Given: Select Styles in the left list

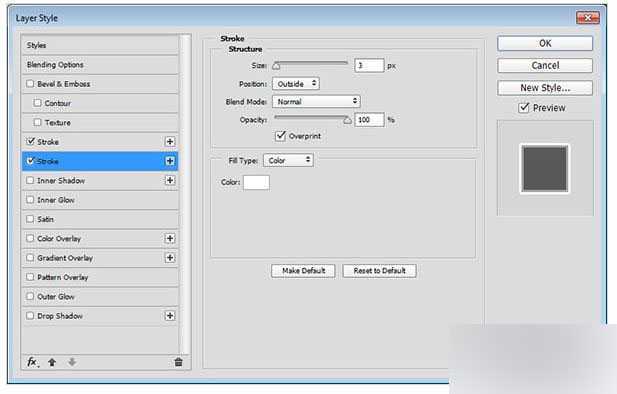Looking at the screenshot, I should (x=37, y=45).
